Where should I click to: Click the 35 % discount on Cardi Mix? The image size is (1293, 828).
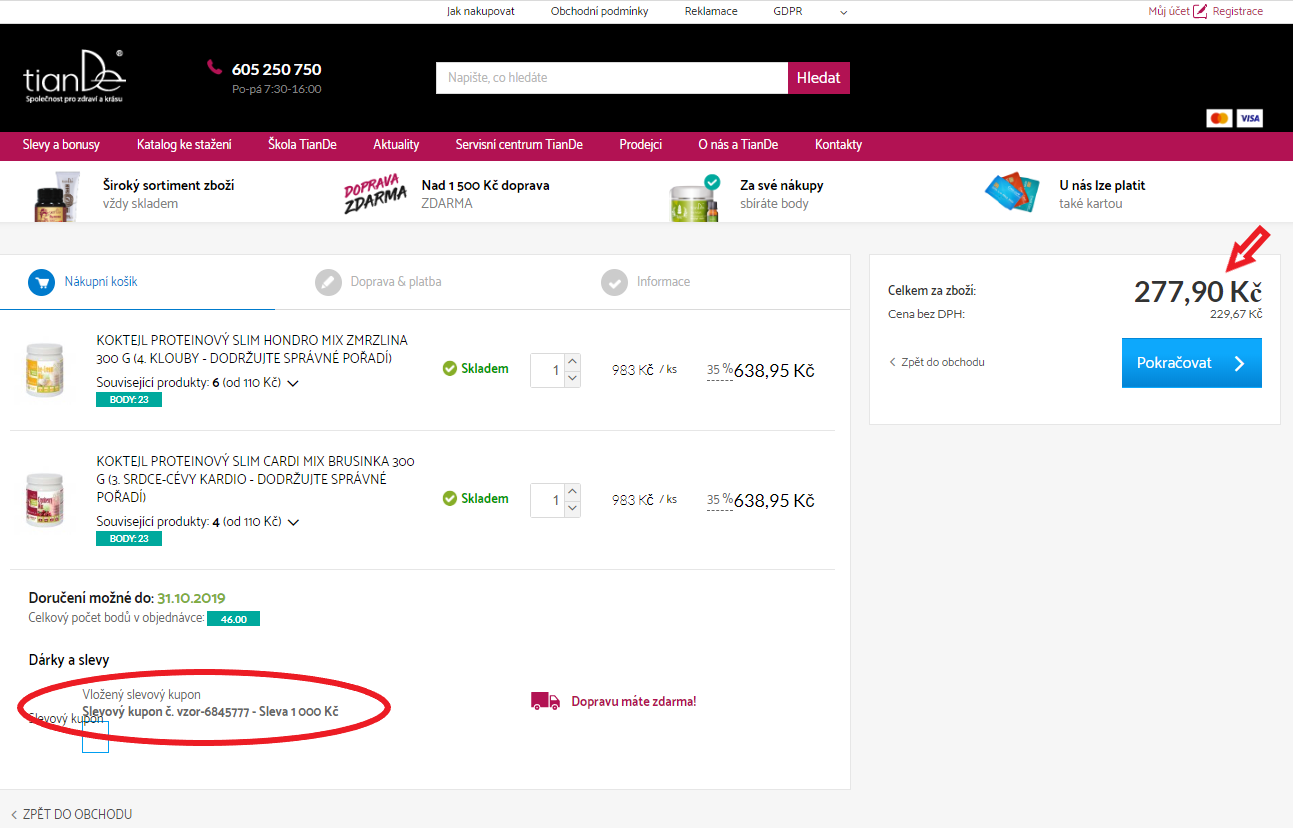tap(720, 500)
